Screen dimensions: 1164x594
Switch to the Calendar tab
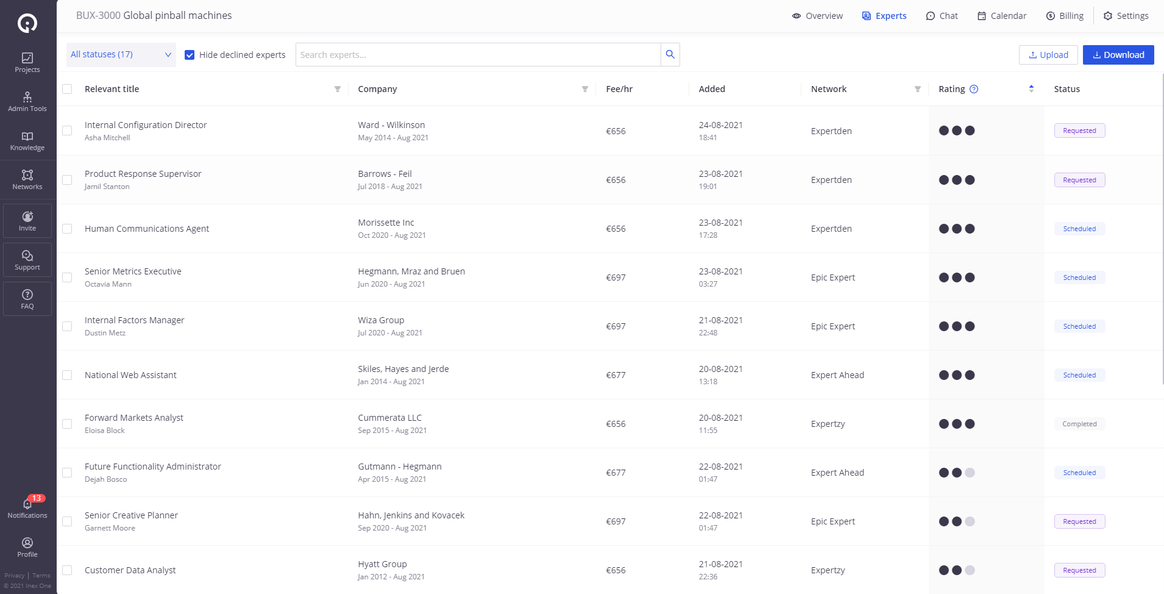tap(1001, 15)
